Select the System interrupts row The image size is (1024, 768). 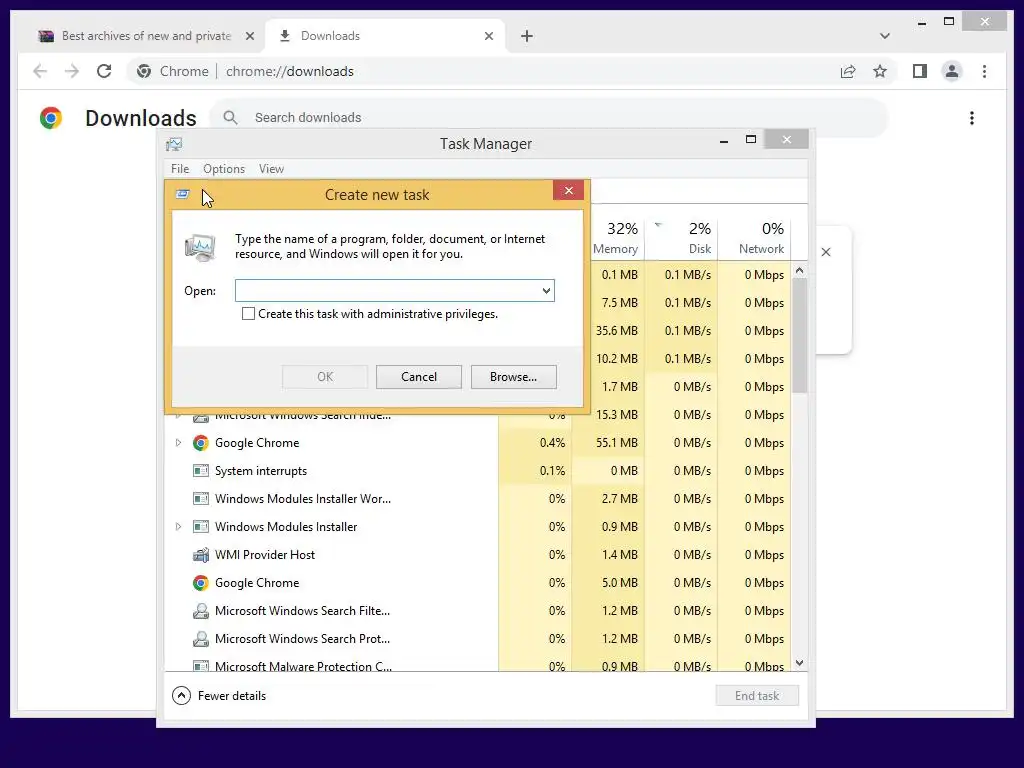478,471
